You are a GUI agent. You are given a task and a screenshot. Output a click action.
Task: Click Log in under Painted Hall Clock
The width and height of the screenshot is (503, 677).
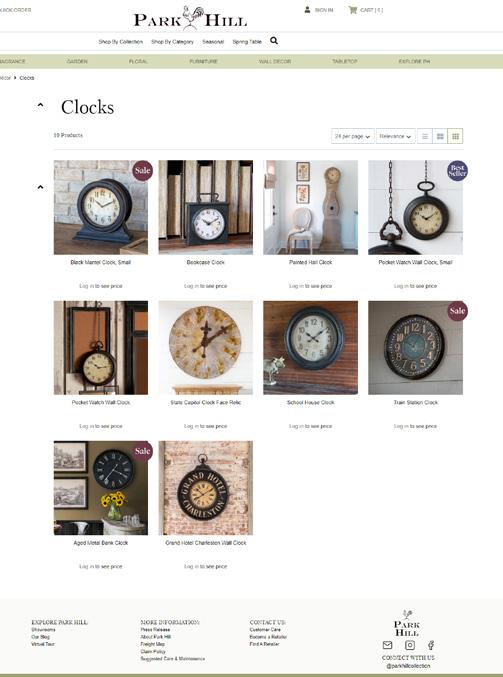pyautogui.click(x=296, y=286)
